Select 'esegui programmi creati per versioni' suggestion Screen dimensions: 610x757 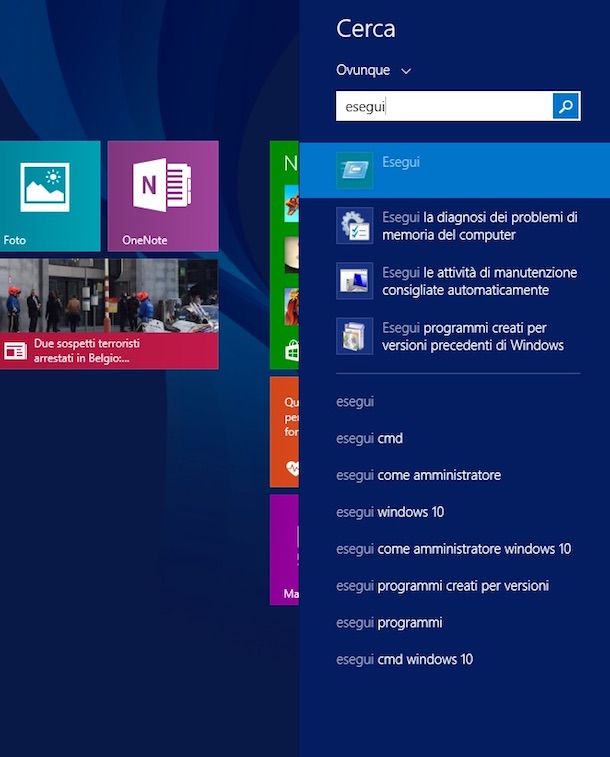click(443, 586)
